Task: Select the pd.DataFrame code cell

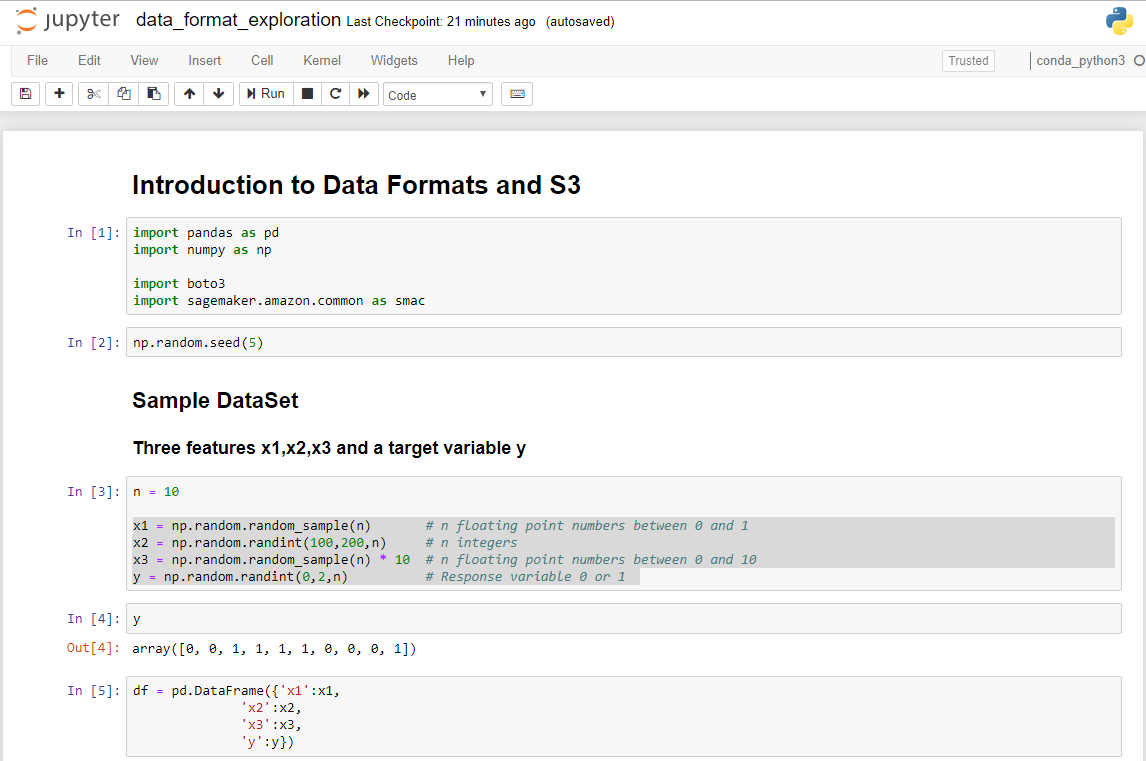Action: (x=623, y=716)
